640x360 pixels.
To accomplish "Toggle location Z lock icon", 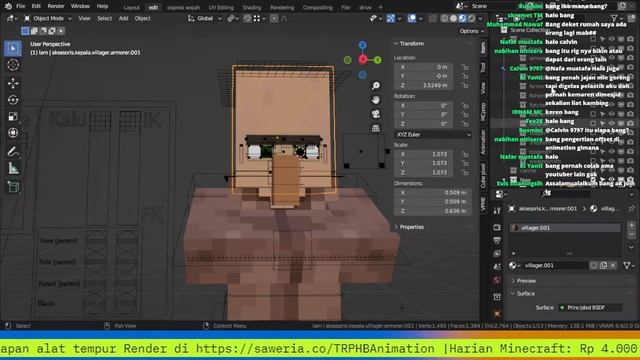I will (x=464, y=85).
